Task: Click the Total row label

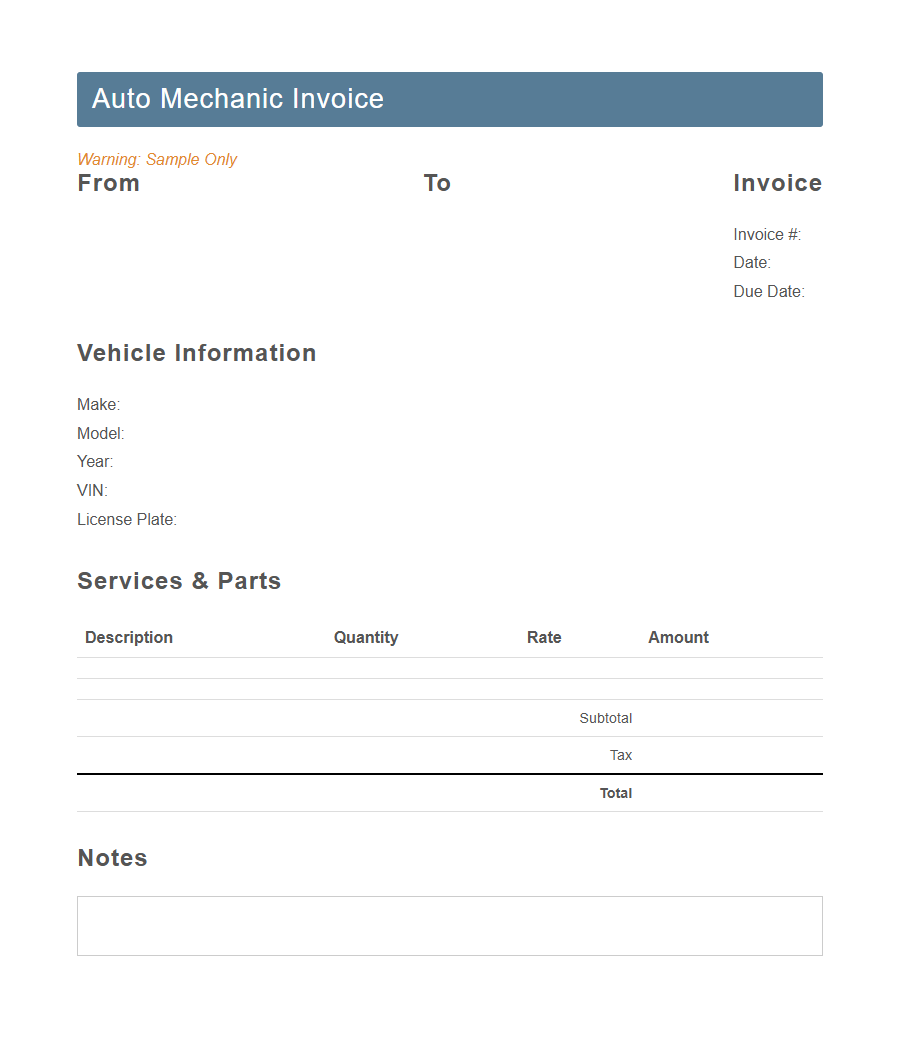Action: pos(616,793)
